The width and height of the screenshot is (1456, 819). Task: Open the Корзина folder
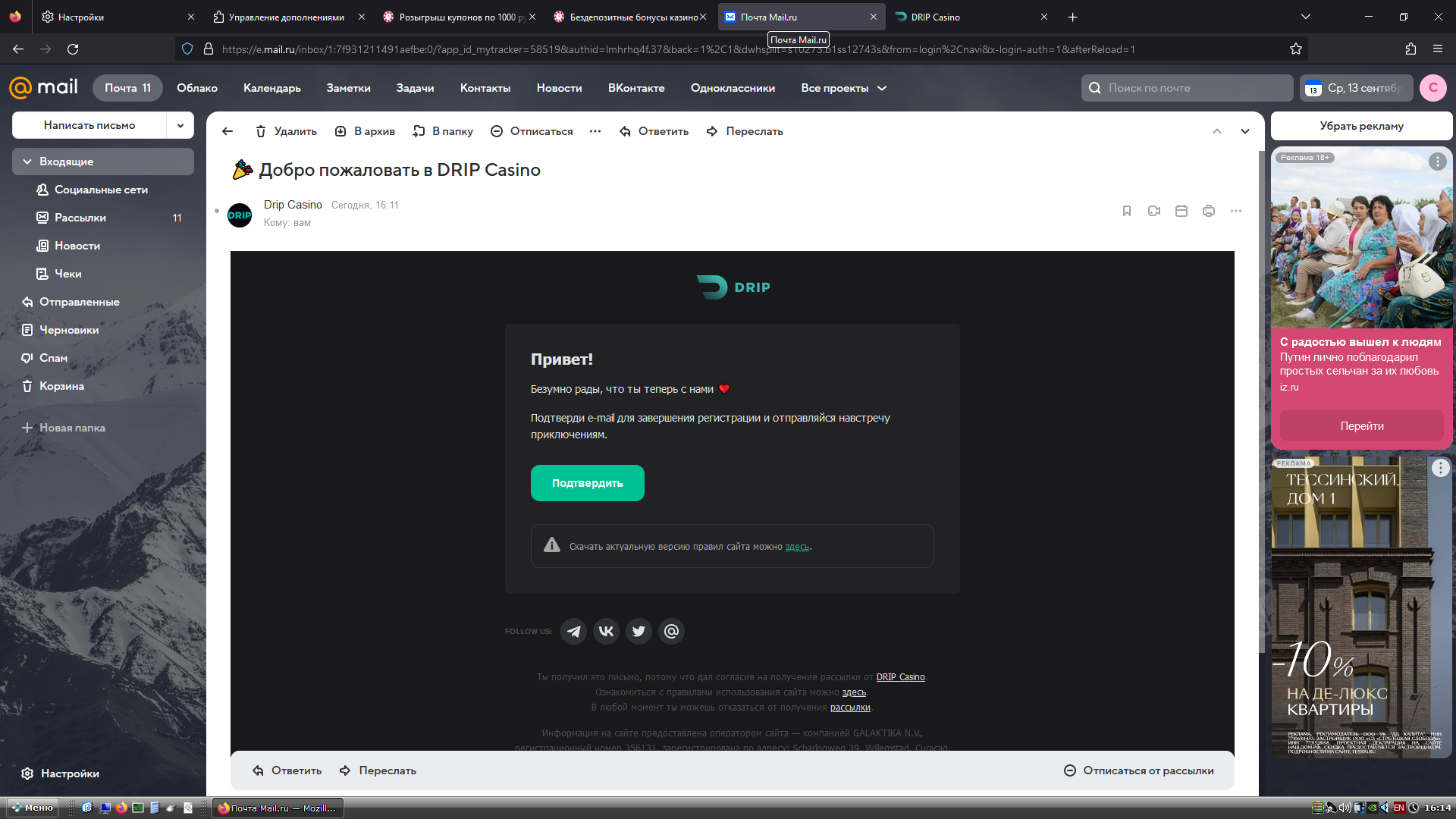102,386
